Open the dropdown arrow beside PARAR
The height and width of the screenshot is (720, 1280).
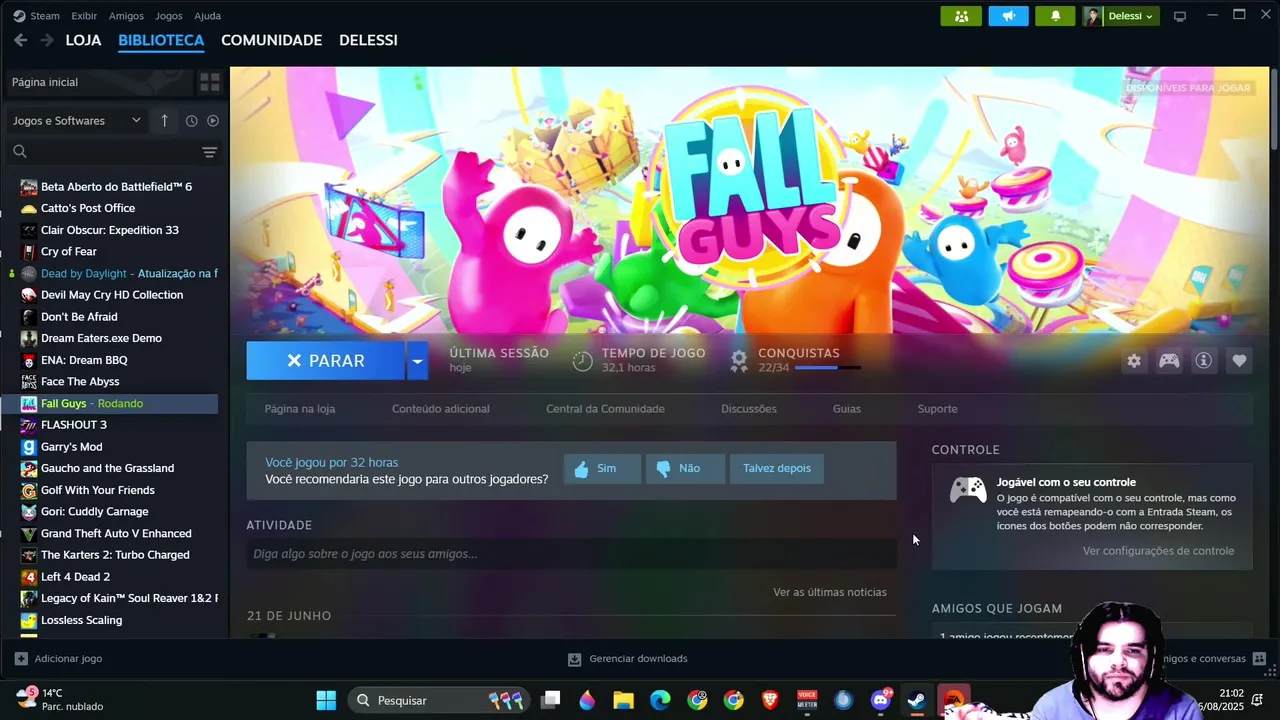point(417,361)
